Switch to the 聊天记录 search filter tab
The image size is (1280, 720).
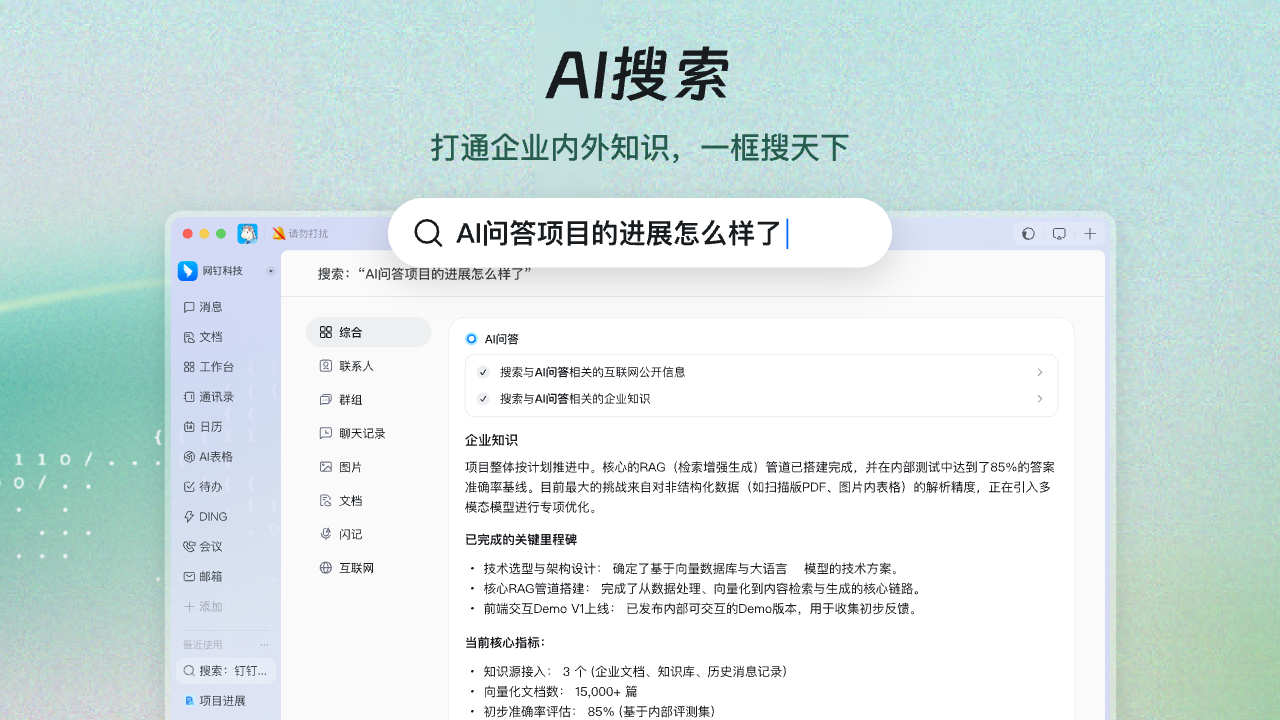tap(361, 434)
